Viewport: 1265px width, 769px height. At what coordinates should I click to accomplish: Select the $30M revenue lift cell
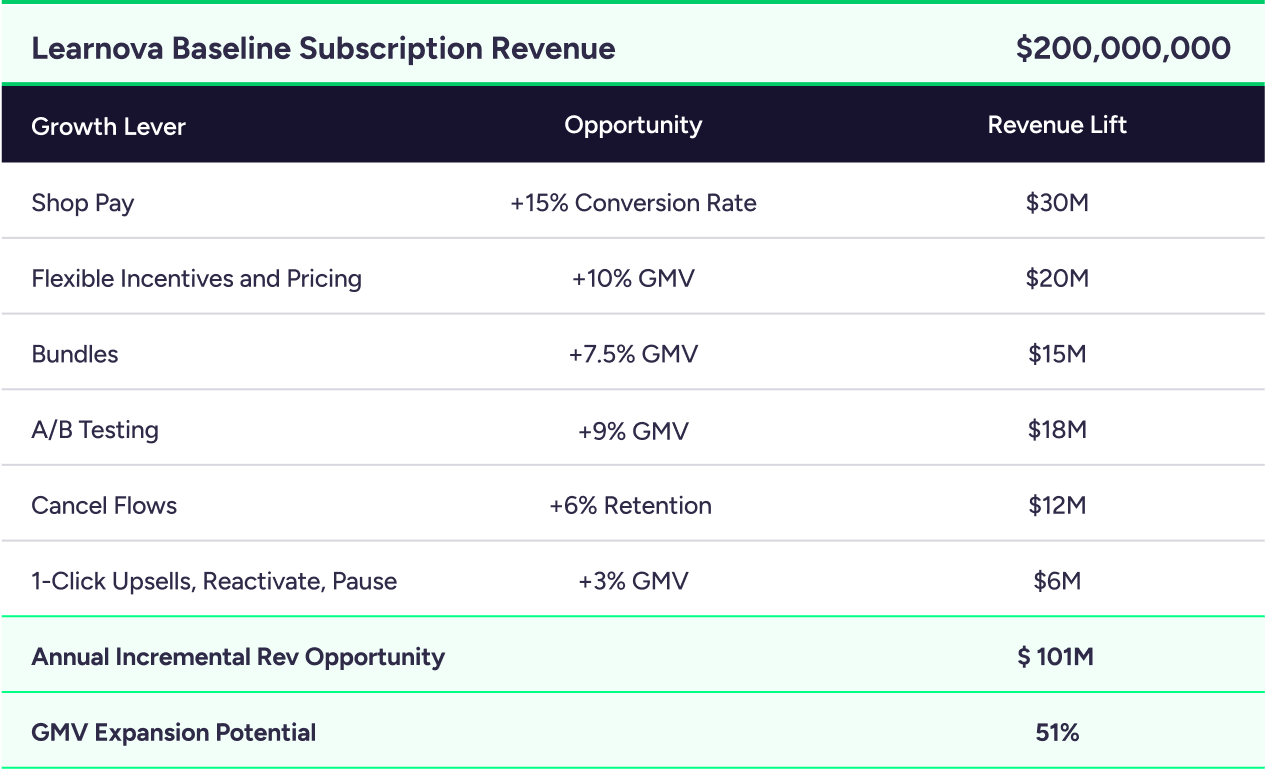click(x=1057, y=203)
